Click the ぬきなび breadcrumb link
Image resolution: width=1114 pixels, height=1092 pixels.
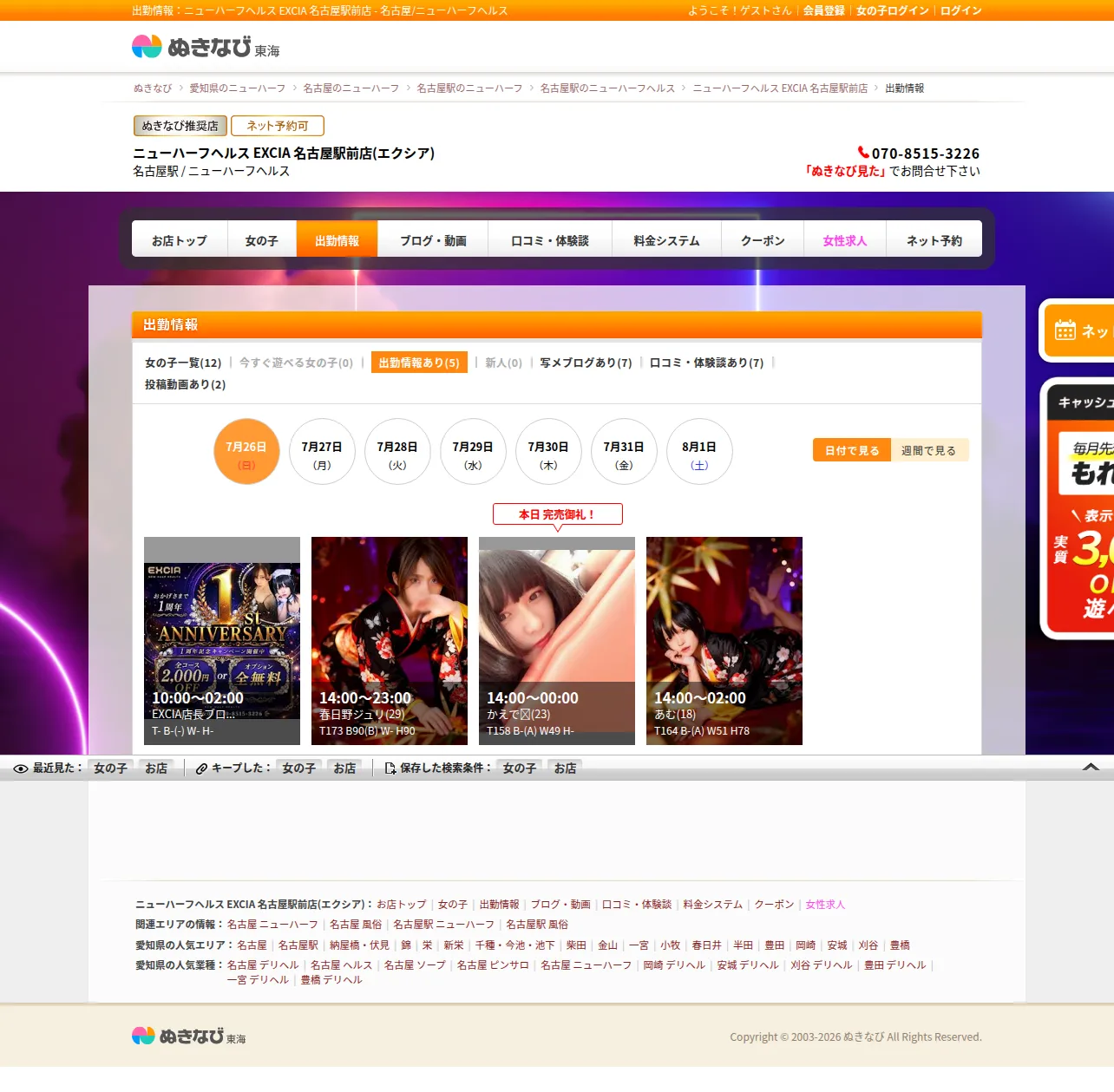pyautogui.click(x=153, y=88)
